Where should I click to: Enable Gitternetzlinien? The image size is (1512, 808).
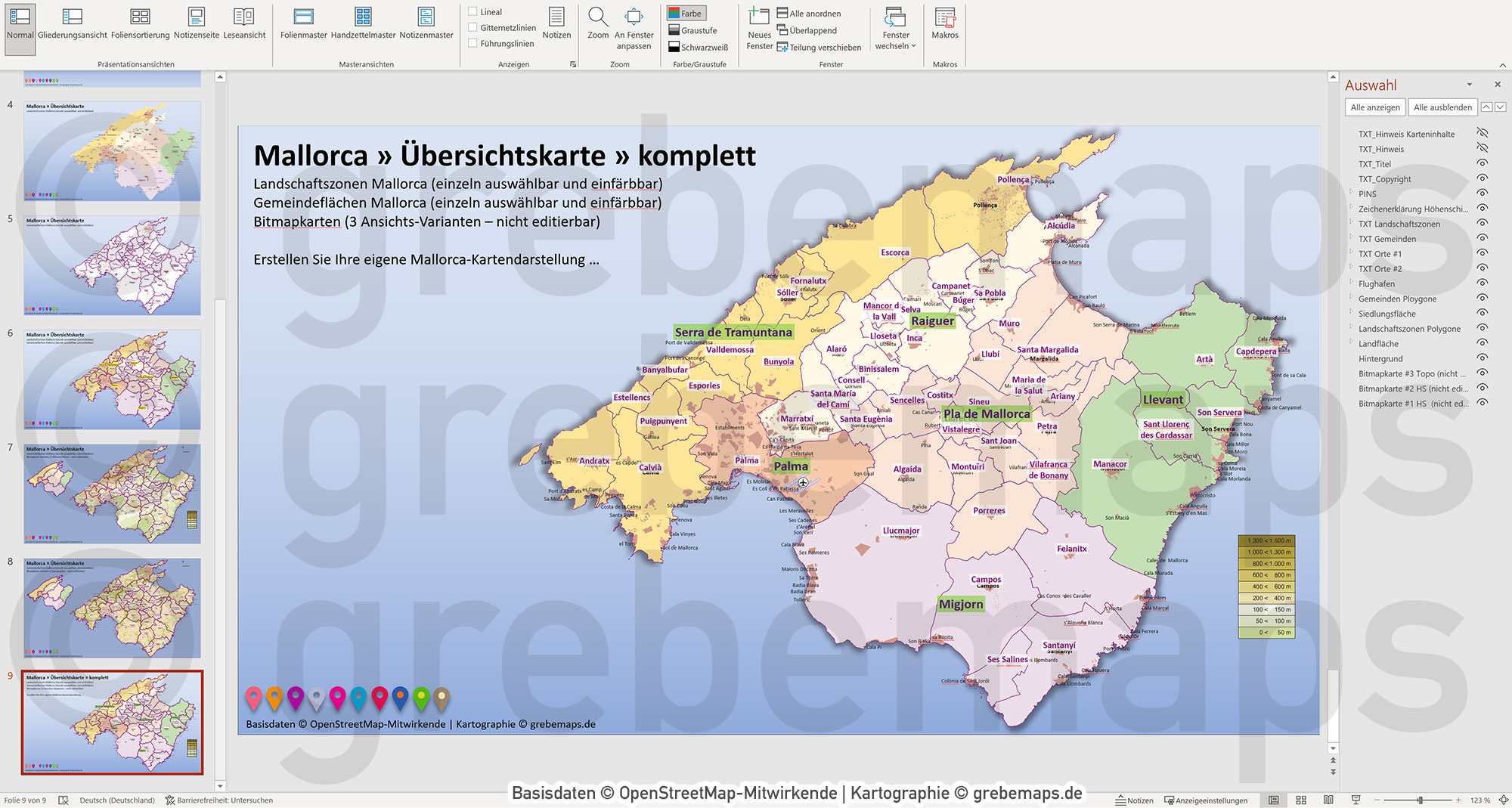473,28
